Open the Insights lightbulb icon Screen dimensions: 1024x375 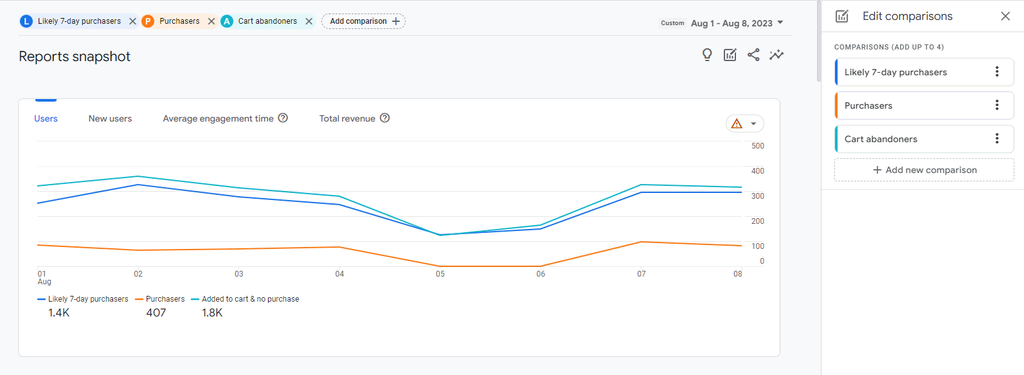tap(707, 55)
